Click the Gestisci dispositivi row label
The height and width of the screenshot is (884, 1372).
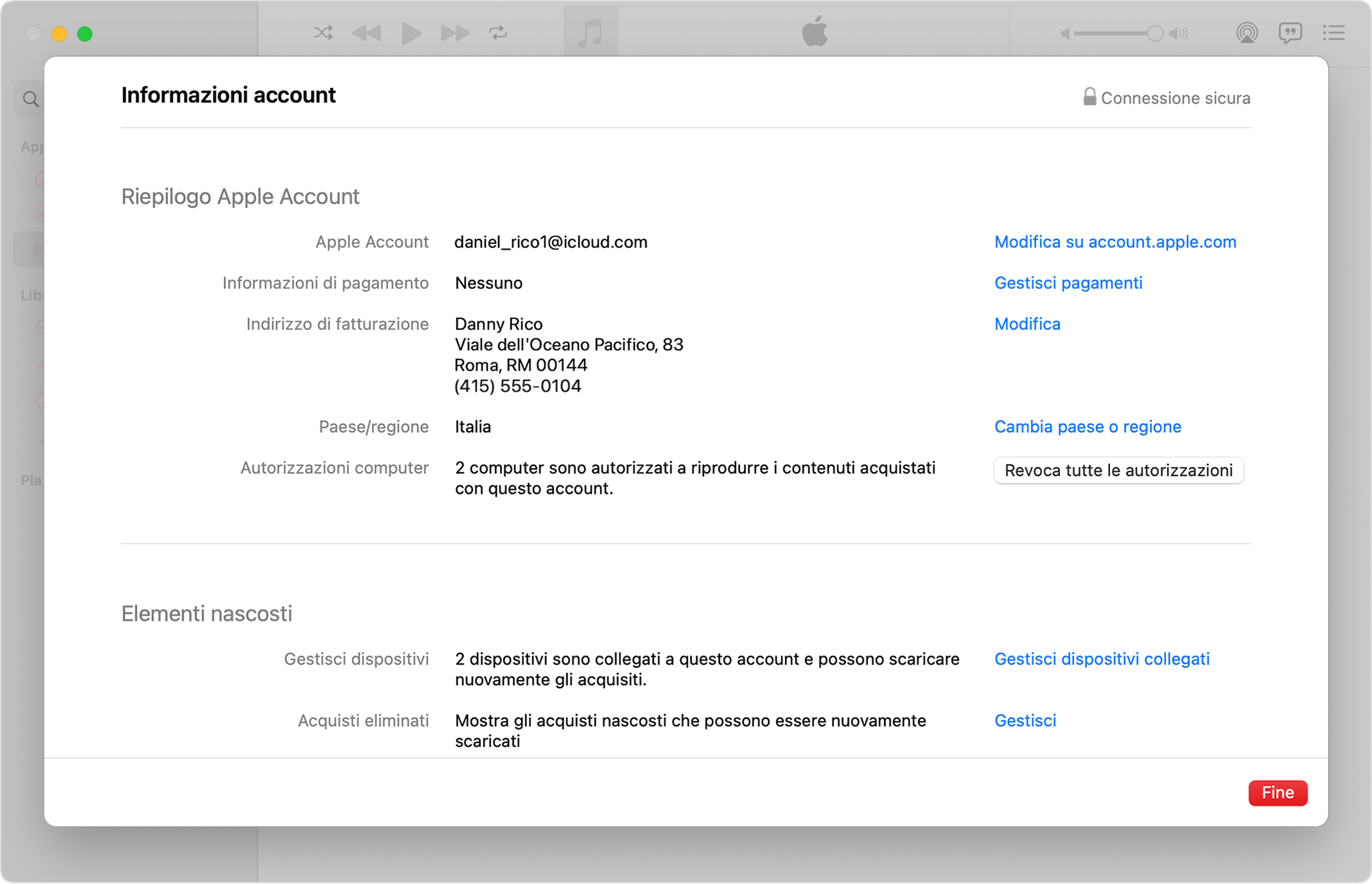(357, 659)
